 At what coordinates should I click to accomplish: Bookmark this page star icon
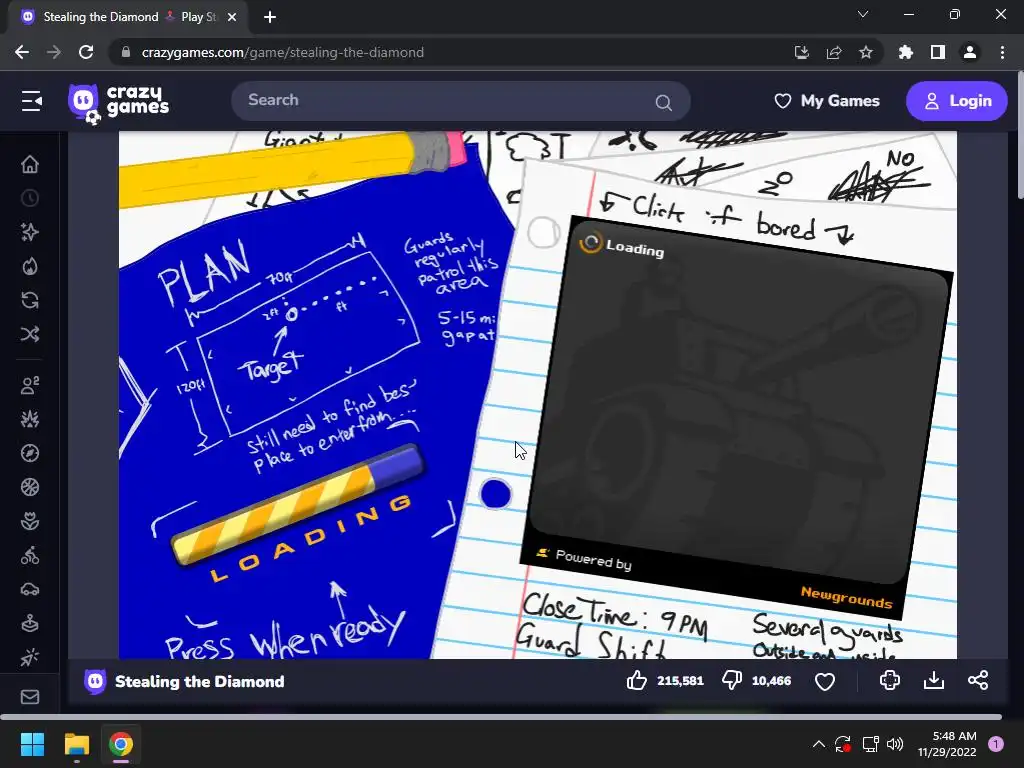click(866, 52)
